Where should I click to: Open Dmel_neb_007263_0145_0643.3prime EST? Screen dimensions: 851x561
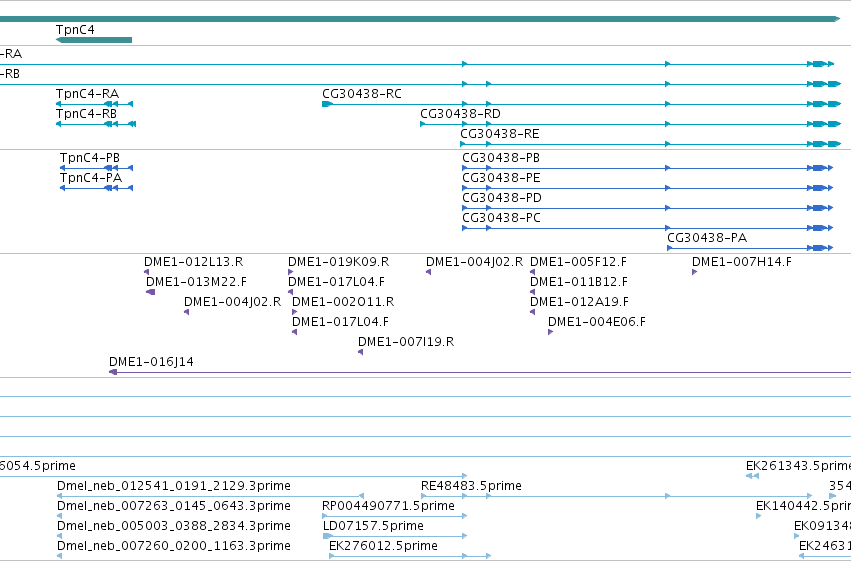[59, 516]
